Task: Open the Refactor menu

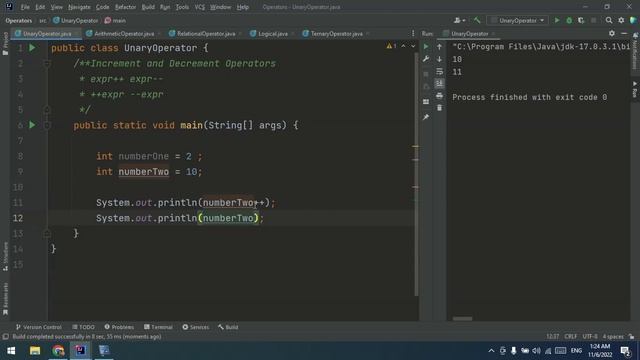Action: pyautogui.click(x=125, y=7)
